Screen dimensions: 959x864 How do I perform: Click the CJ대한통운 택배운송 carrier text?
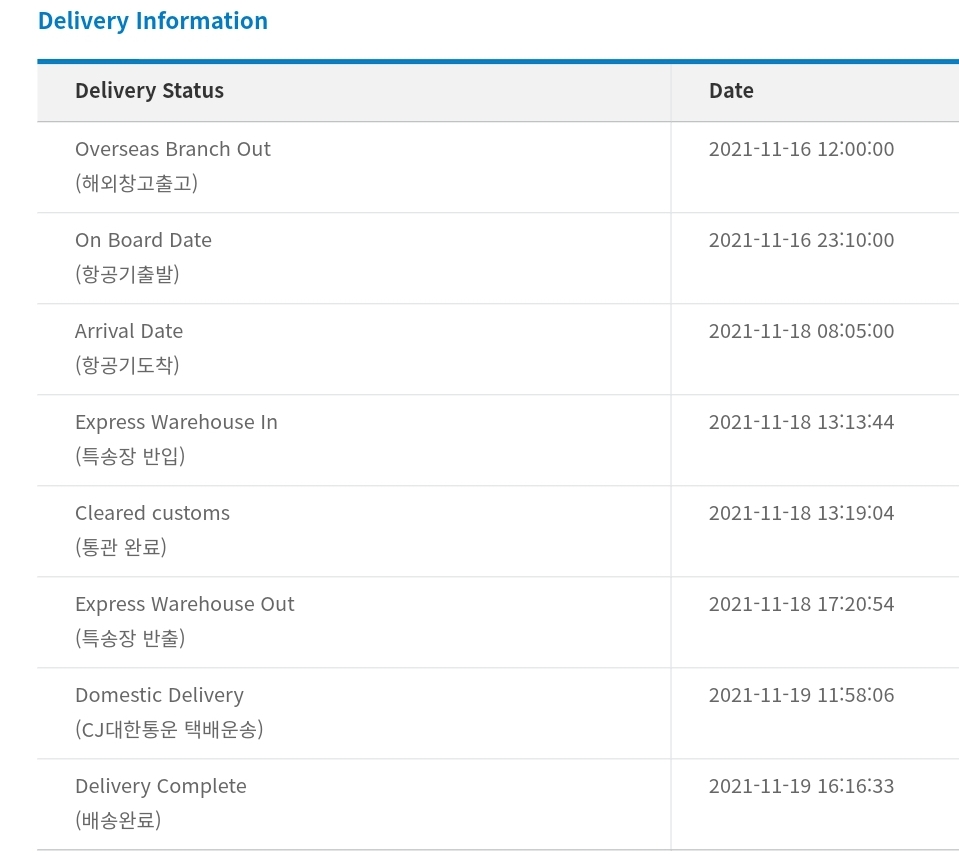coord(169,730)
